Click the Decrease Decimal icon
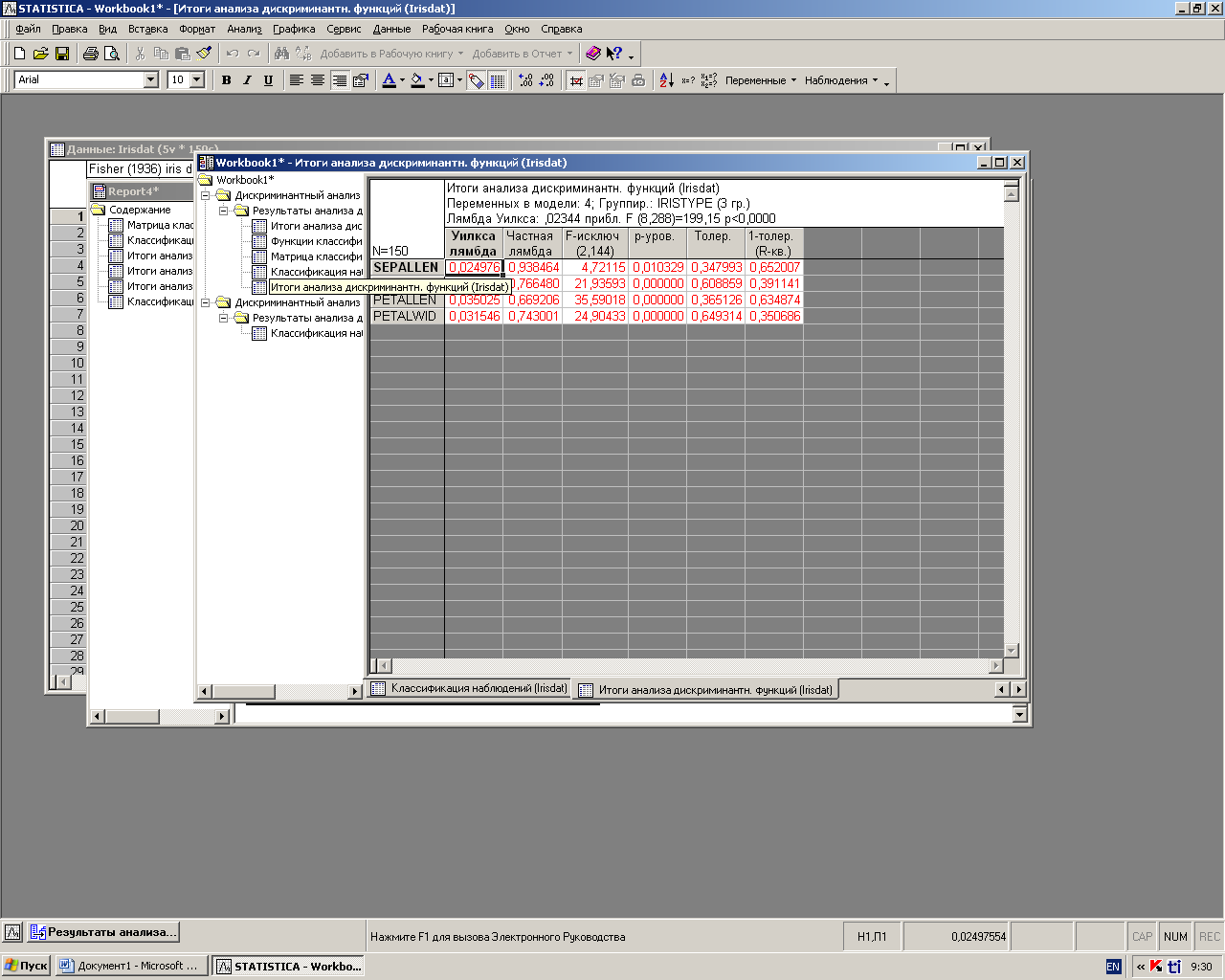Screen dimensions: 1225x980 546,80
